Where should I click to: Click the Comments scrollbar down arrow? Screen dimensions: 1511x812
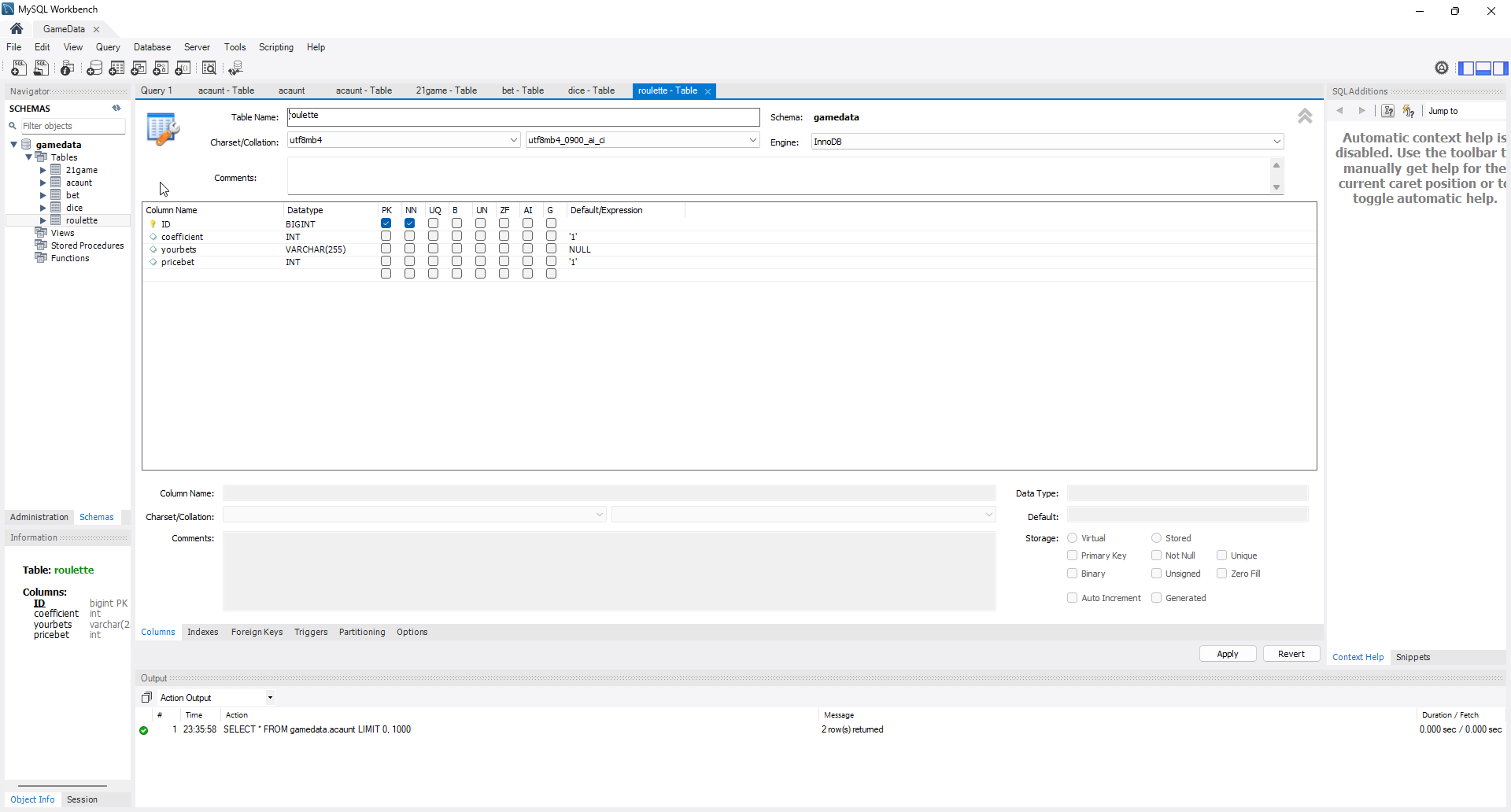(1276, 187)
